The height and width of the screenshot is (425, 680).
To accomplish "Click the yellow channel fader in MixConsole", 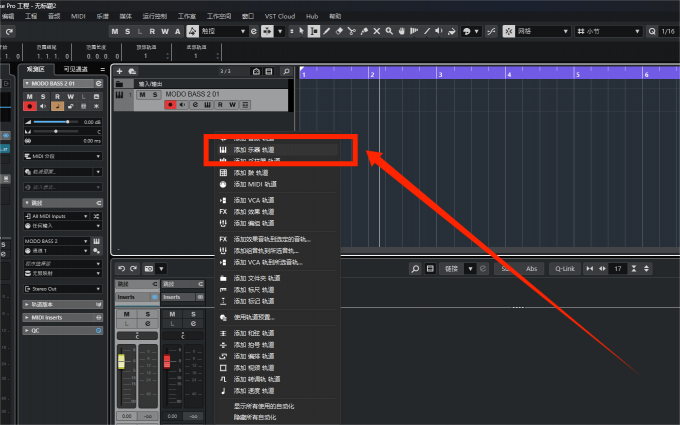I will [121, 361].
